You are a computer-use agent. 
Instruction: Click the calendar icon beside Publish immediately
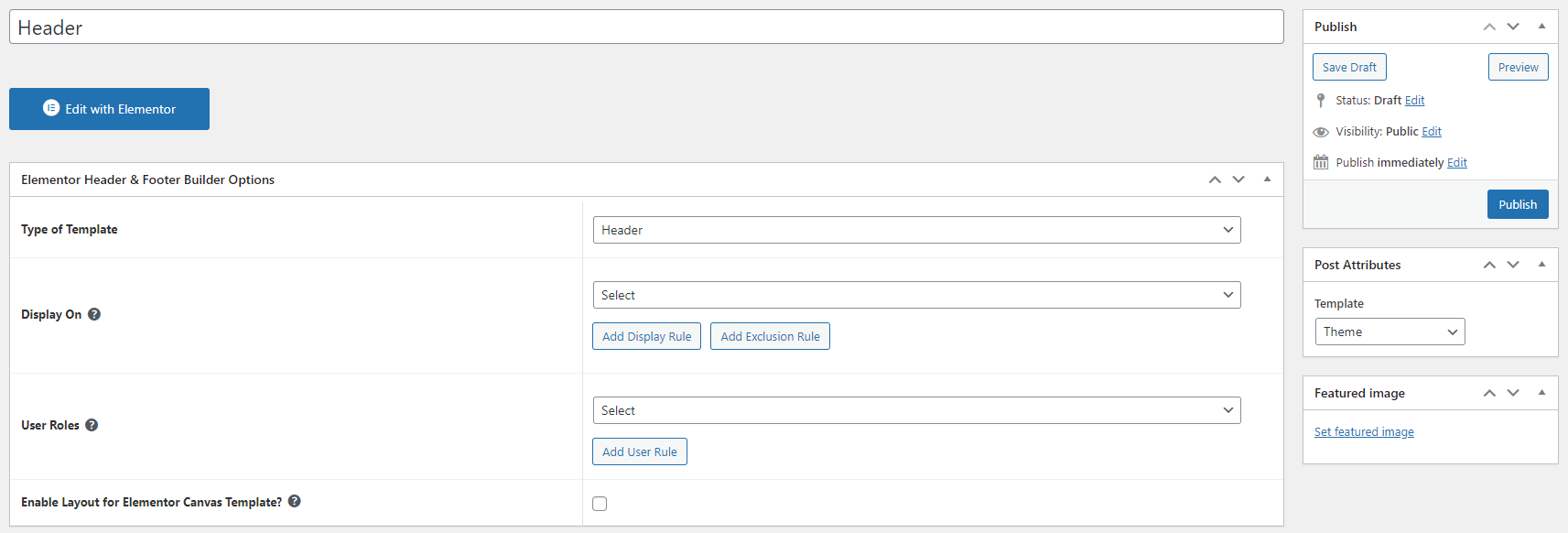pos(1321,162)
